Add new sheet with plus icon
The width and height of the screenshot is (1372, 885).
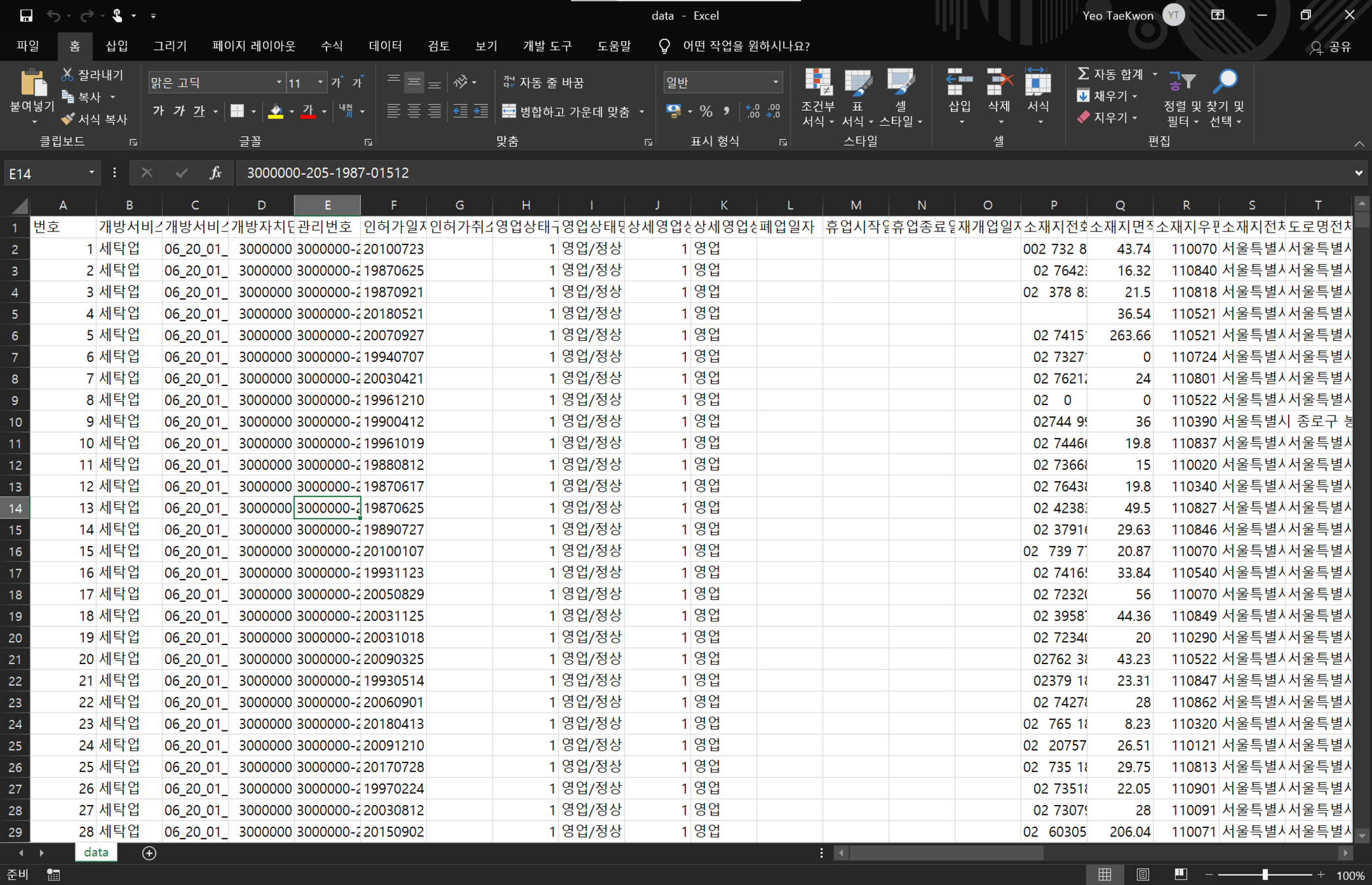click(x=149, y=853)
